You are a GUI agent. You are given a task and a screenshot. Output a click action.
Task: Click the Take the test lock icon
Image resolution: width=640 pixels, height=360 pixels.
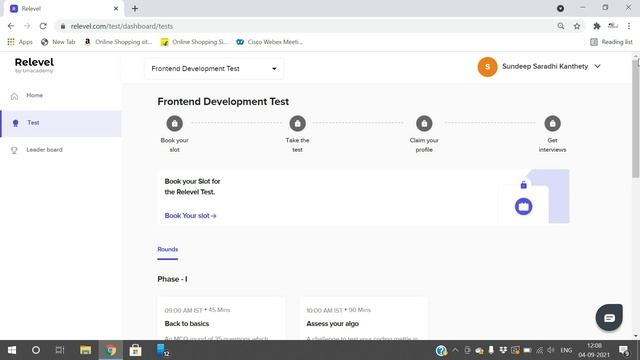pyautogui.click(x=298, y=123)
